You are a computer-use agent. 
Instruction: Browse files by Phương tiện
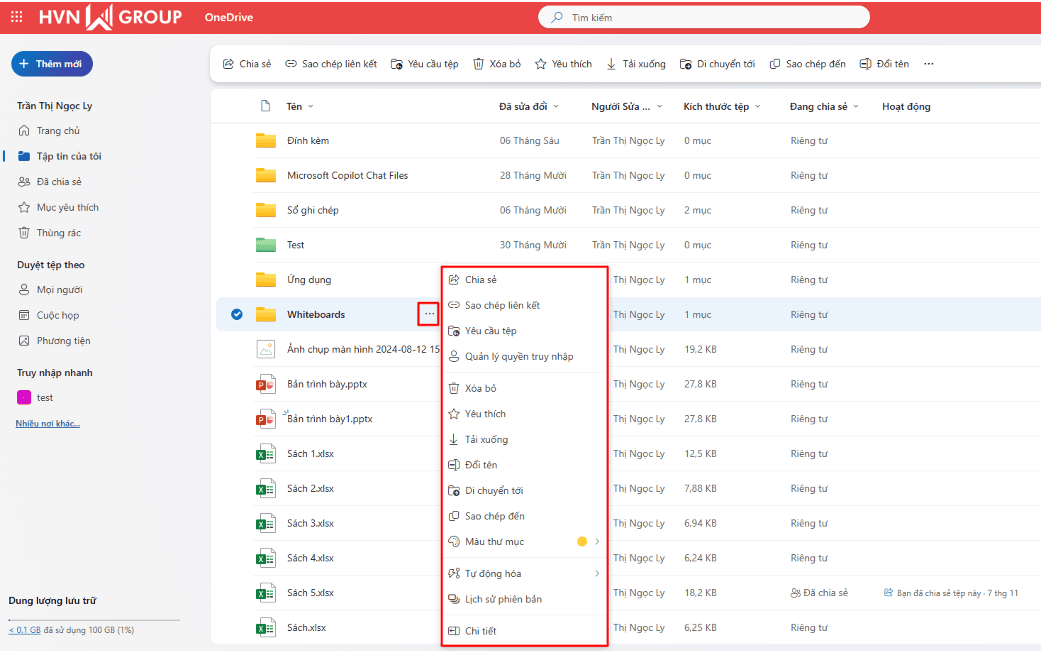point(54,340)
